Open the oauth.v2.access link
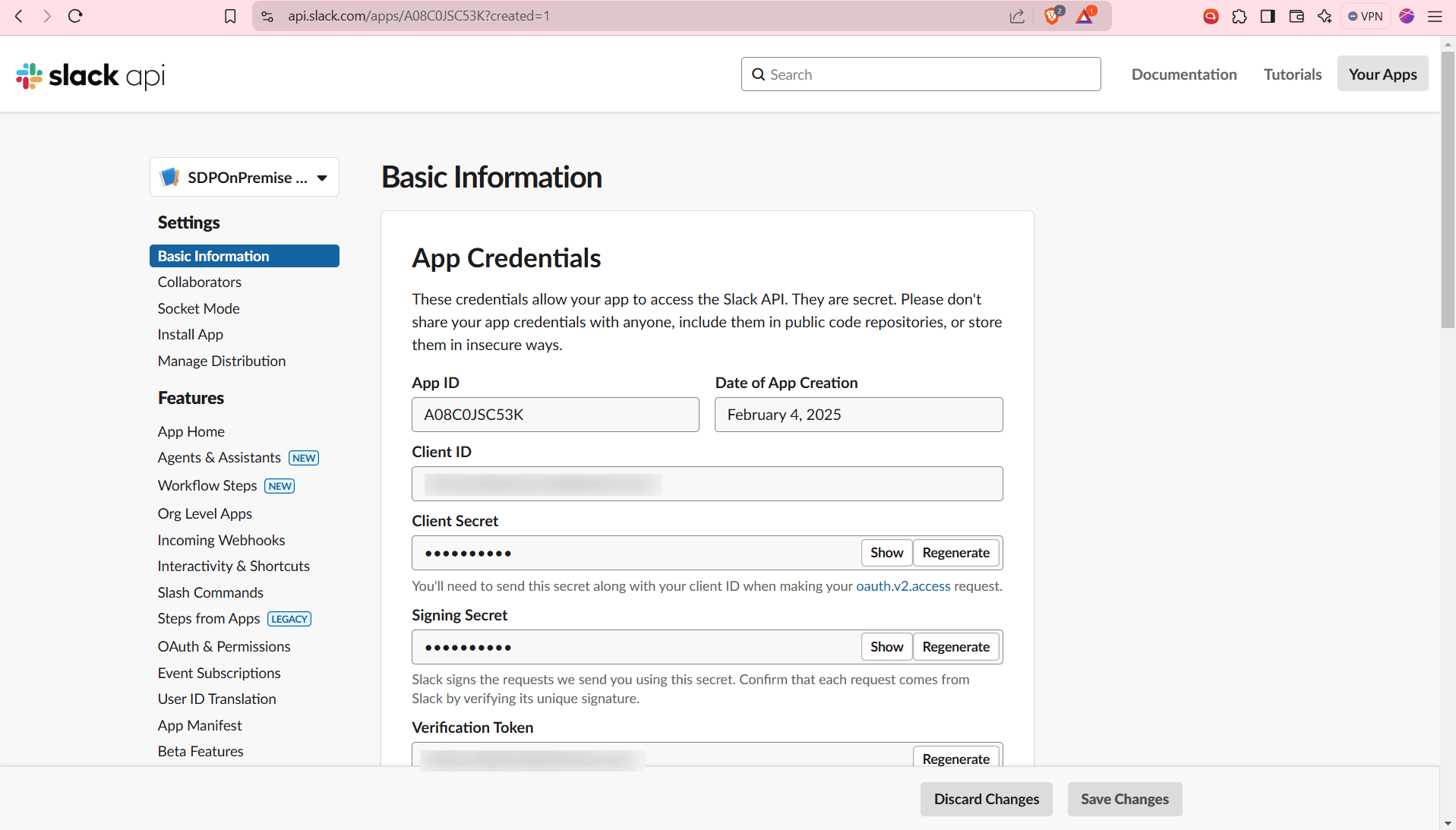Screen dimensions: 1456x830 pyautogui.click(x=903, y=586)
